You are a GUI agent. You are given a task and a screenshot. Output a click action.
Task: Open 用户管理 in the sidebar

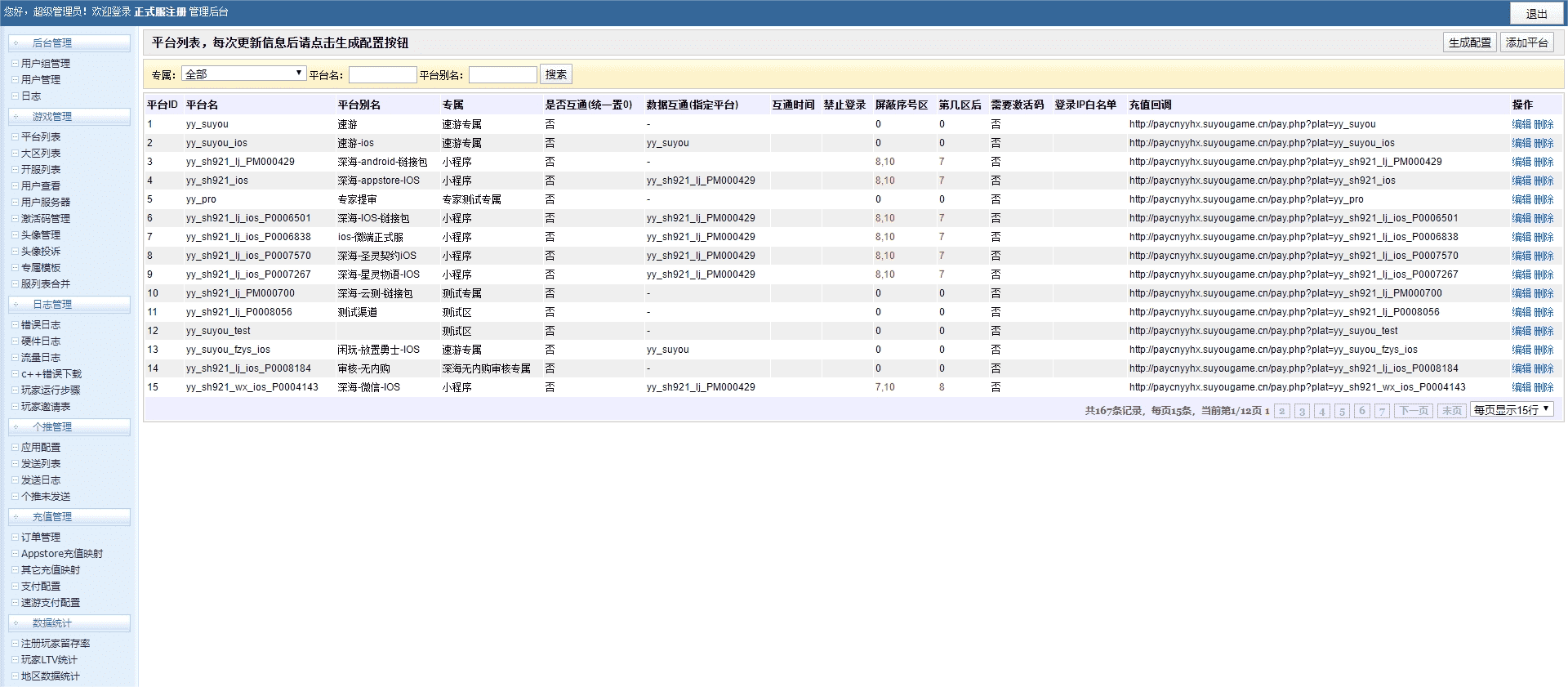41,80
